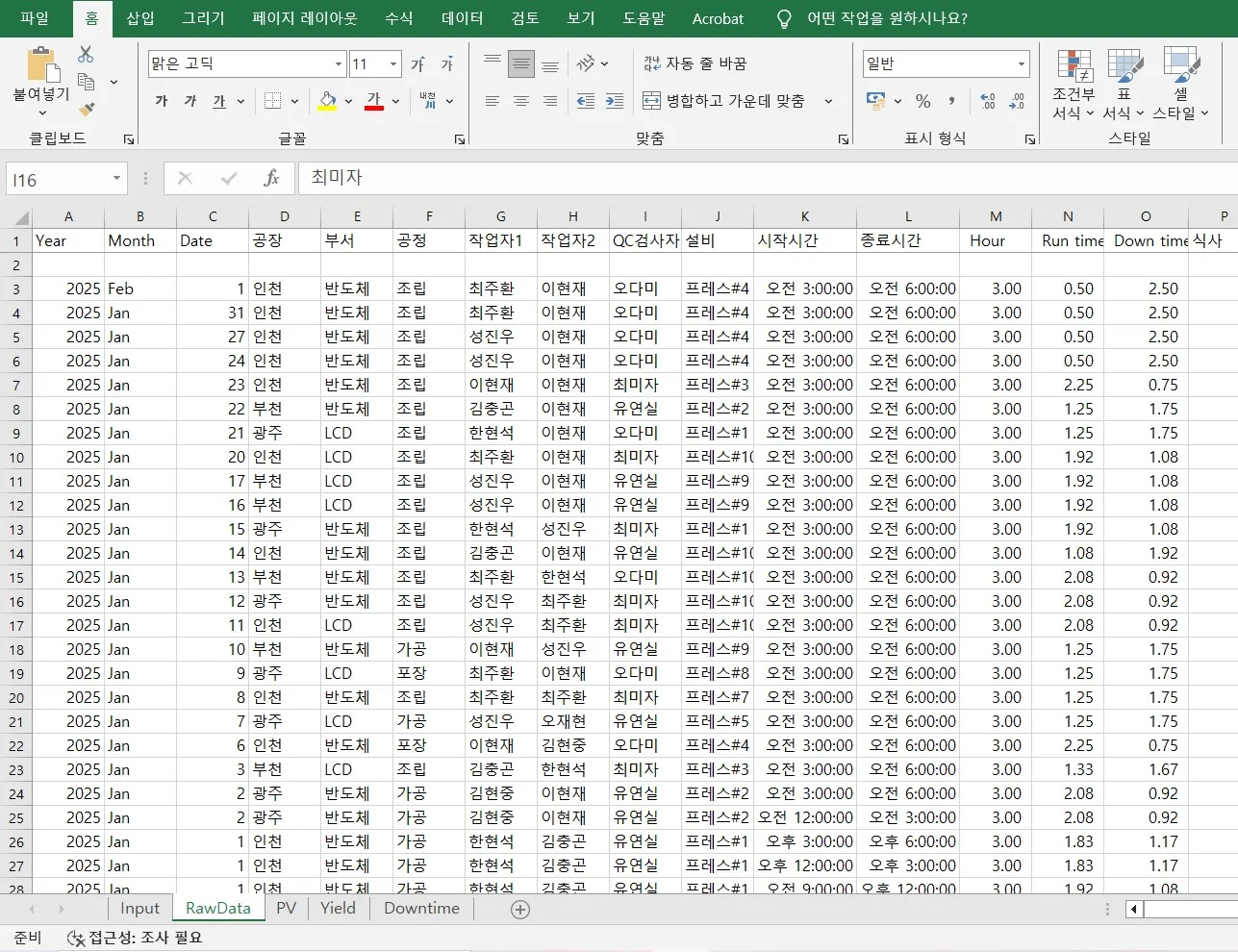Click the Borders icon

273,101
